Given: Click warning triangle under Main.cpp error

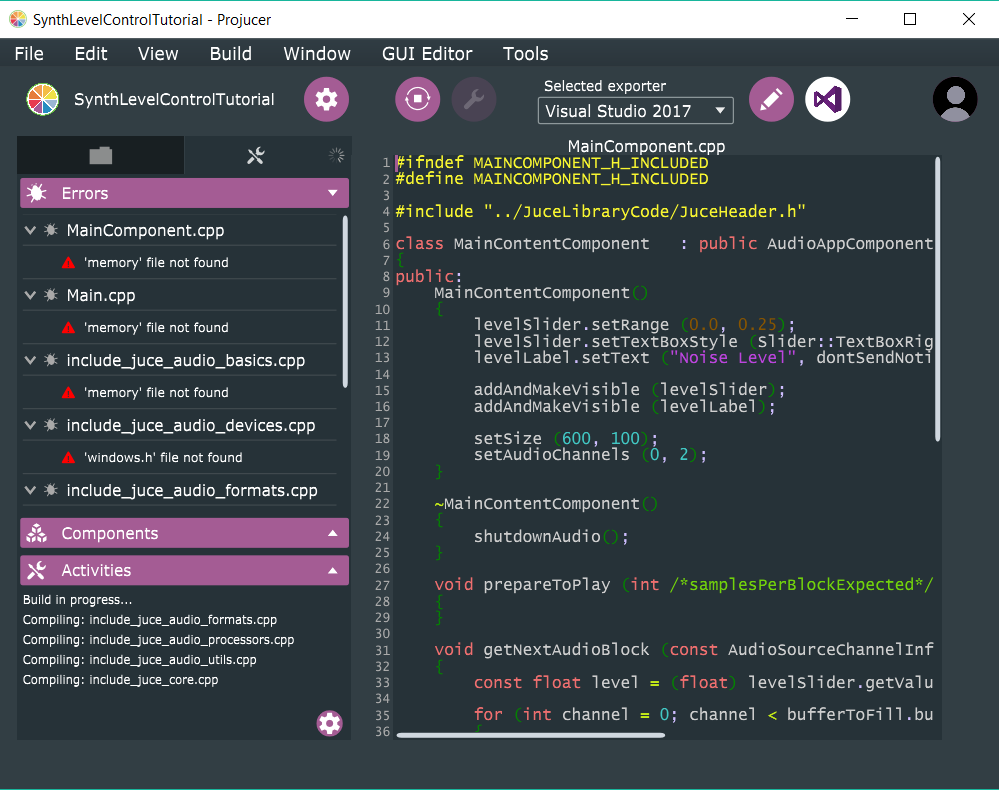Looking at the screenshot, I should (69, 327).
